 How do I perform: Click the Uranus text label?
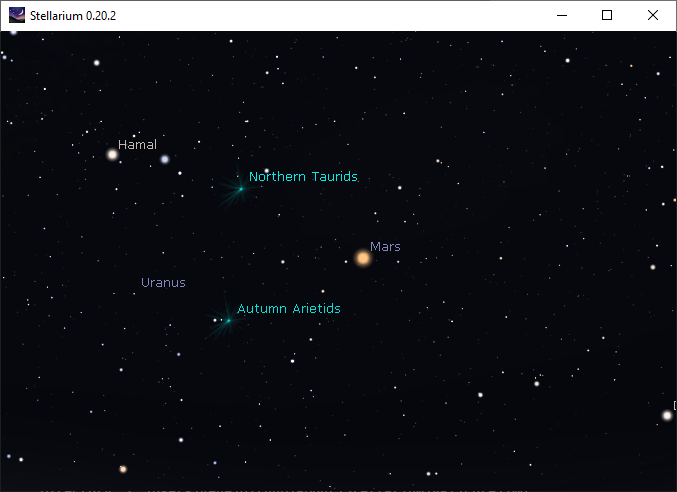point(163,282)
